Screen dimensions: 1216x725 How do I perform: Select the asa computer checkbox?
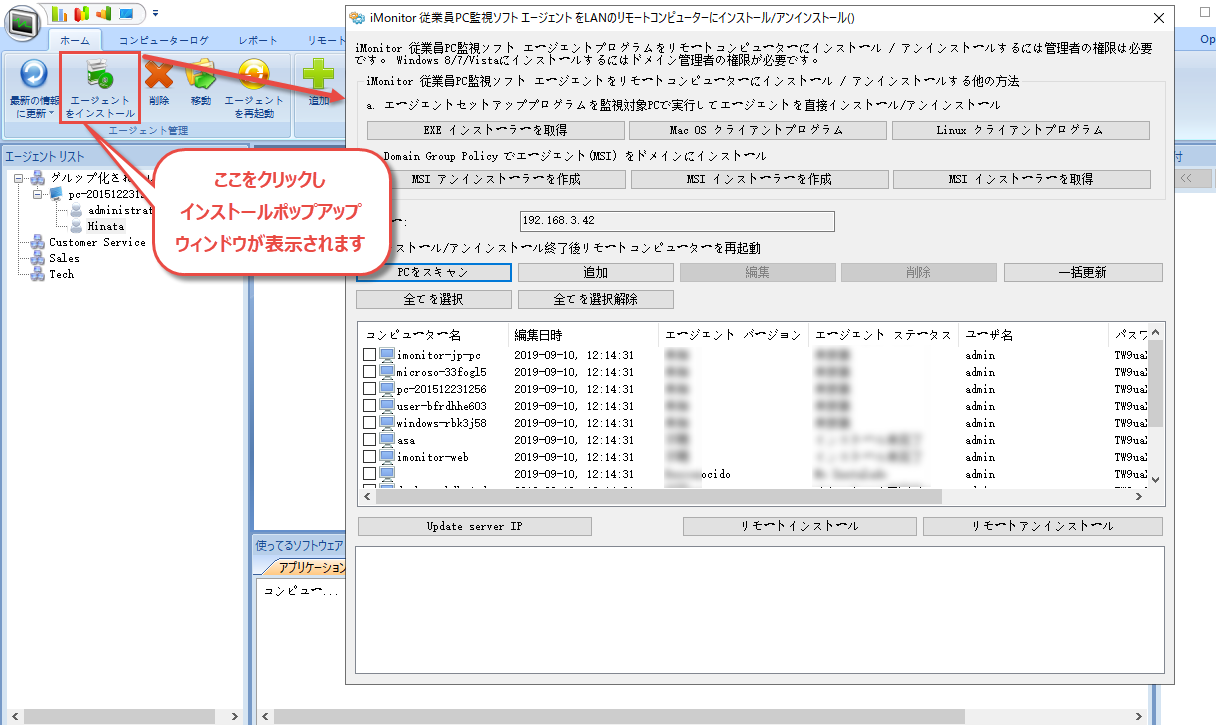tap(369, 440)
